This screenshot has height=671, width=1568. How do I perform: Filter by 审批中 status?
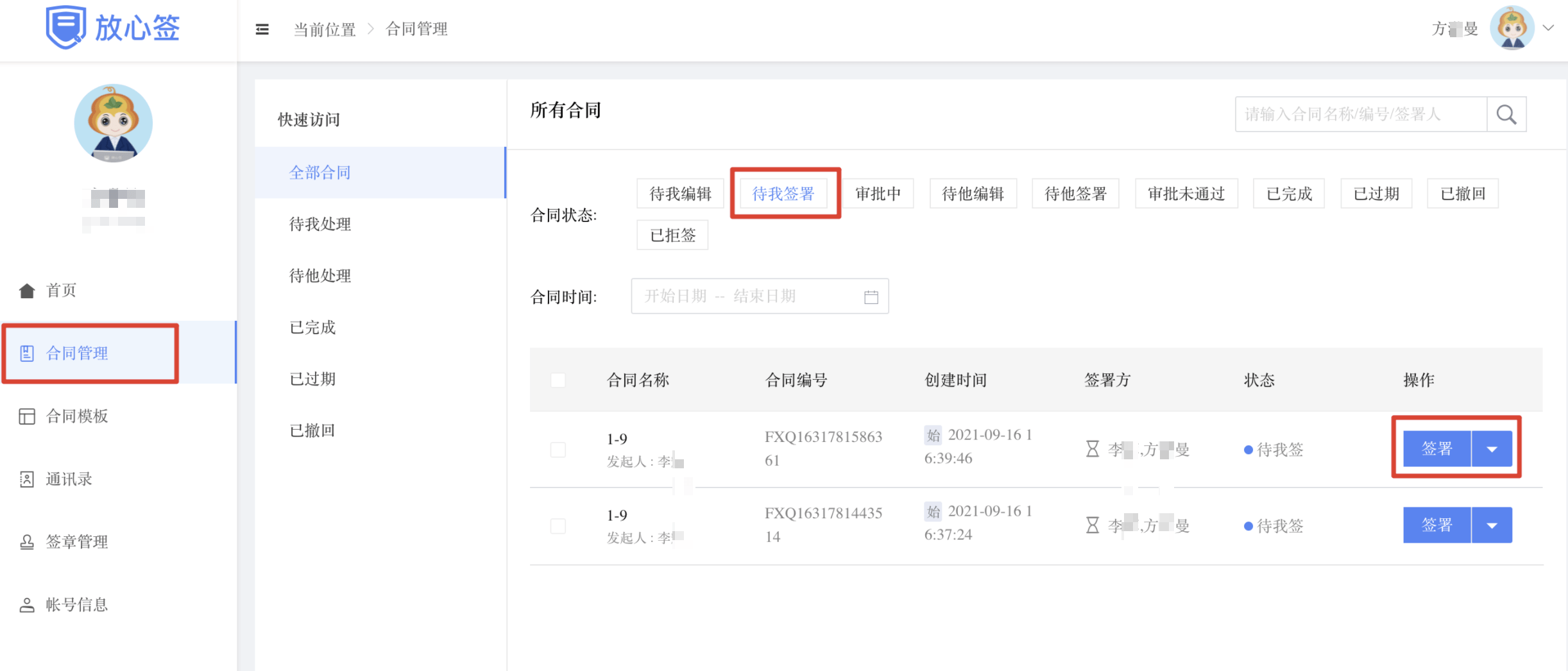878,194
